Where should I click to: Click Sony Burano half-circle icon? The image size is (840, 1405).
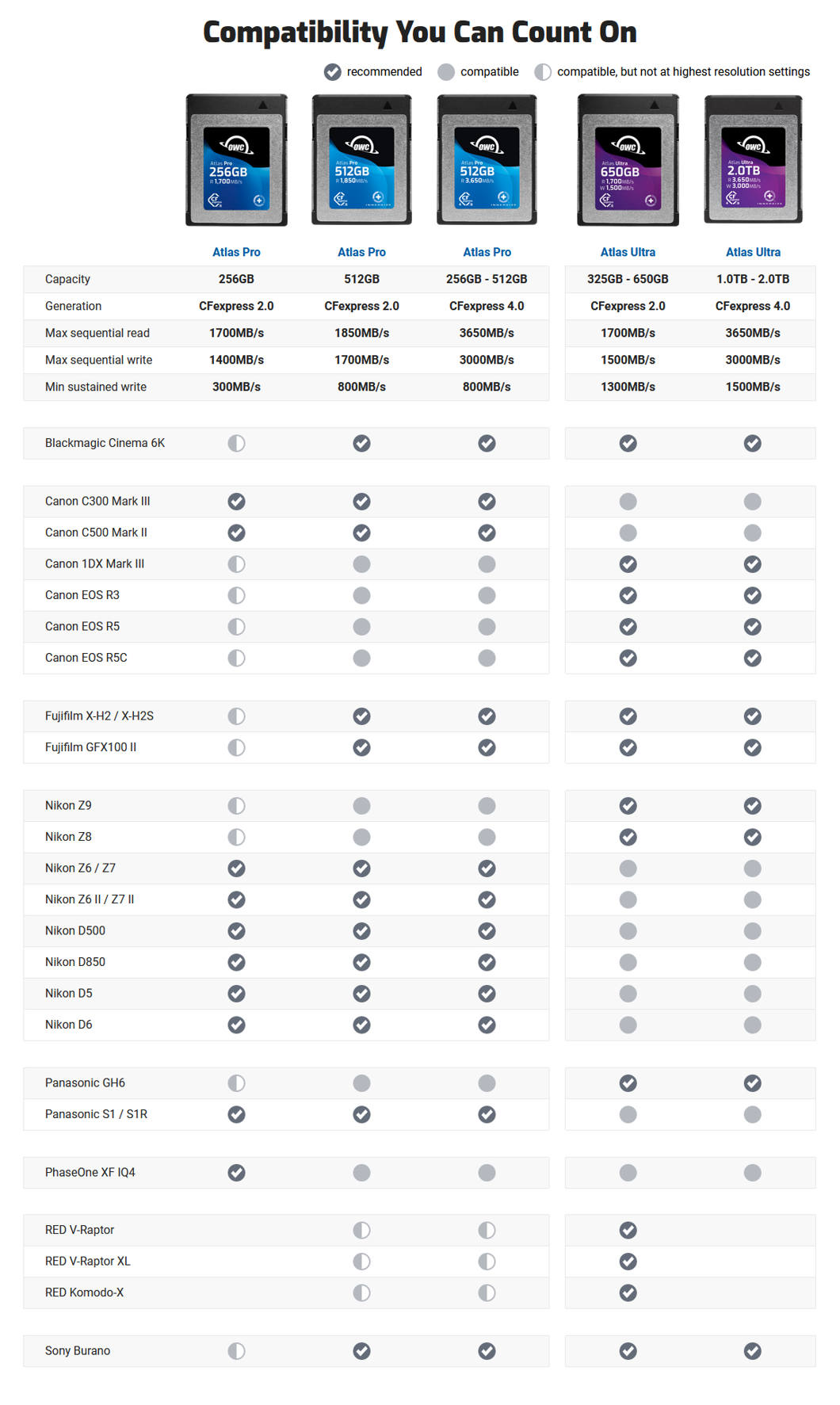[236, 1351]
